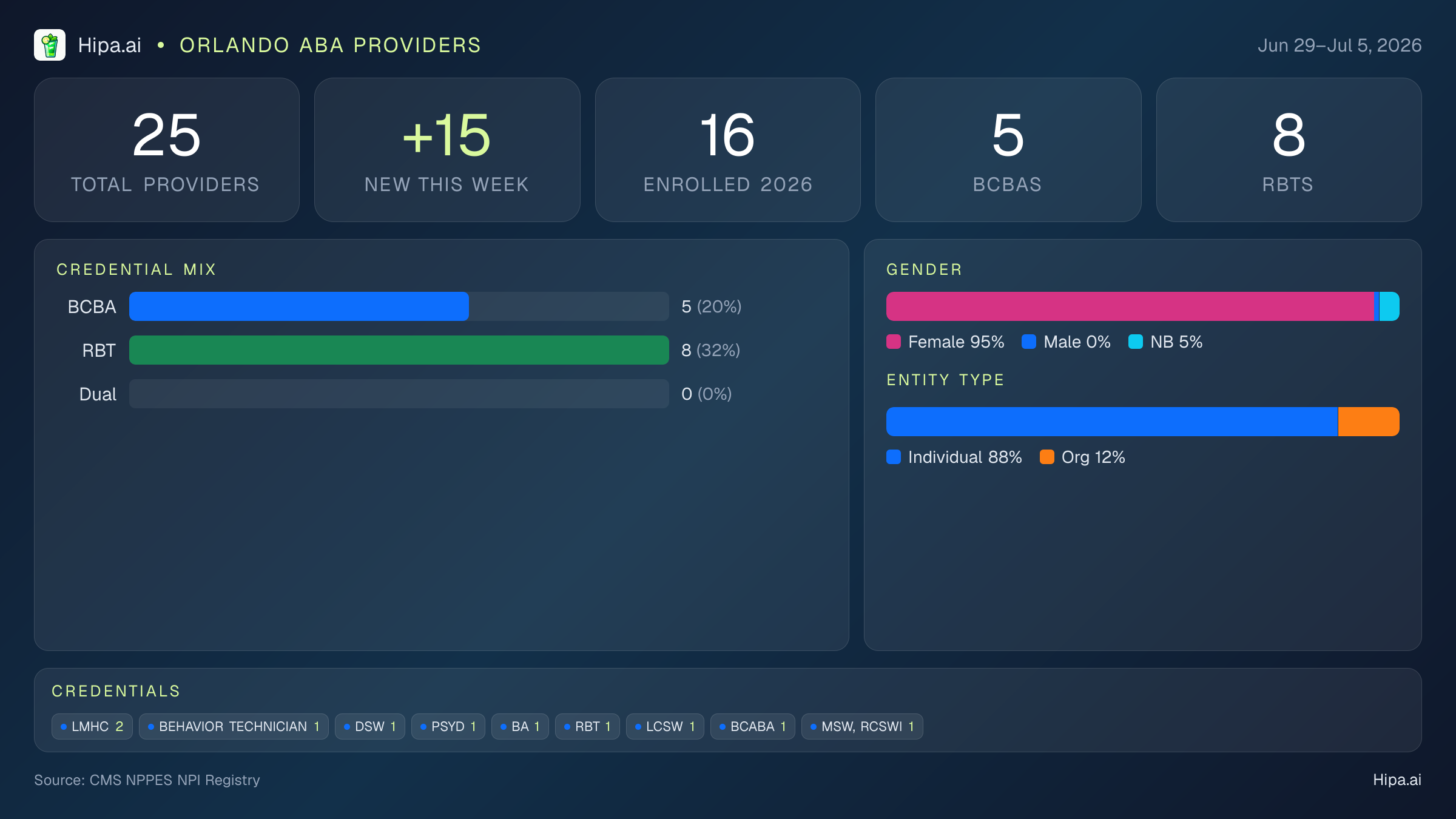Click the Male blue legend swatch

(x=1029, y=342)
